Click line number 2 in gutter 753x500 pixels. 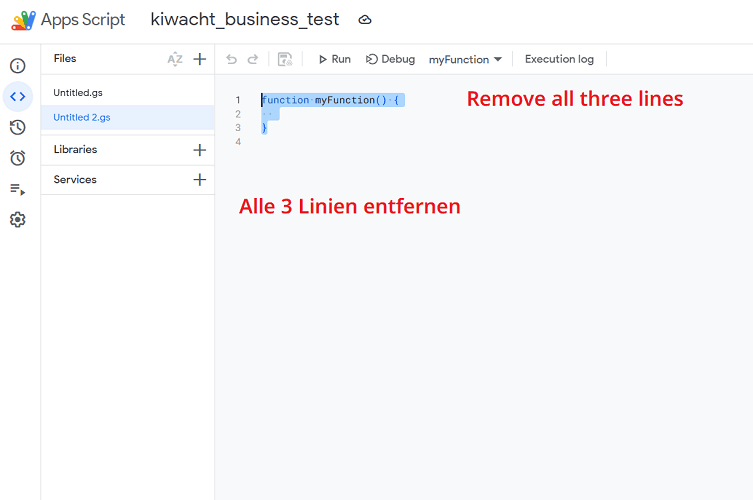pos(238,114)
